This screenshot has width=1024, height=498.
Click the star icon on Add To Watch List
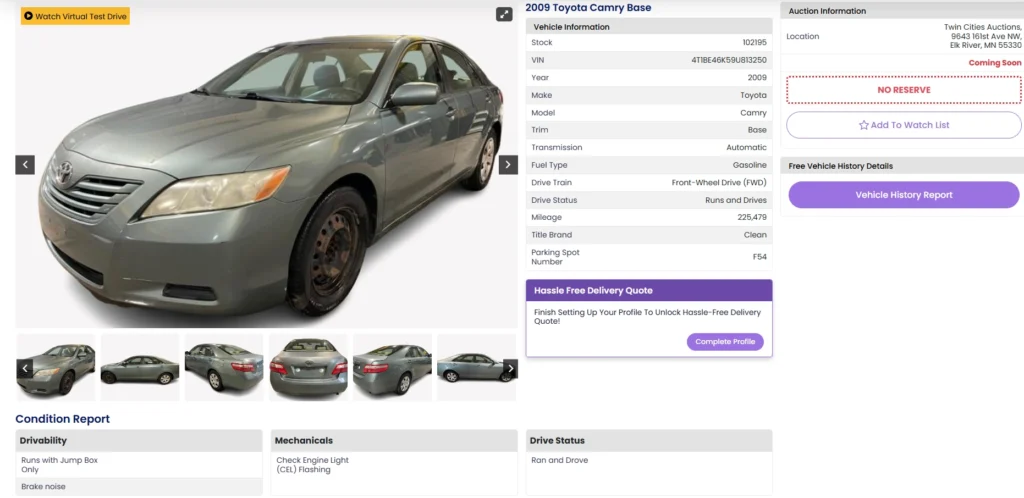(864, 125)
